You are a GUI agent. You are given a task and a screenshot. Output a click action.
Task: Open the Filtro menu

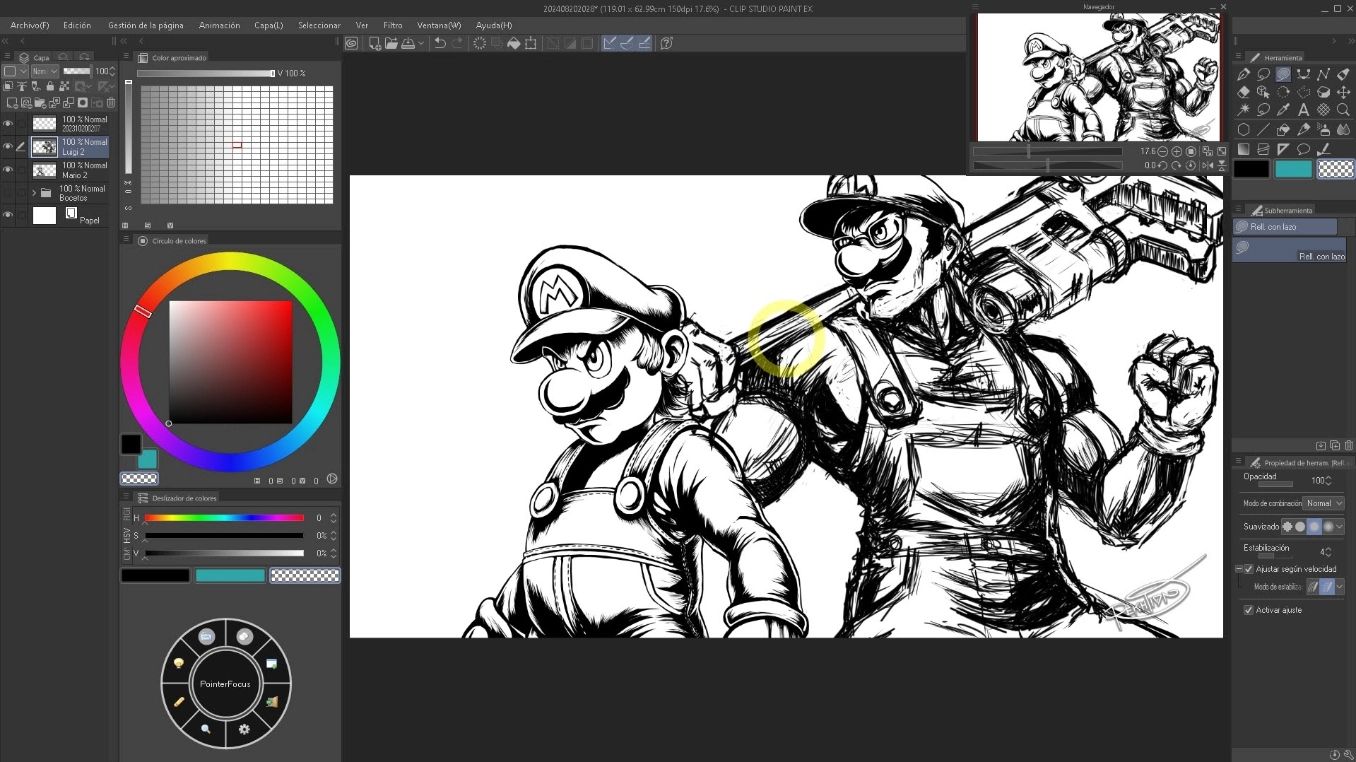[x=393, y=25]
